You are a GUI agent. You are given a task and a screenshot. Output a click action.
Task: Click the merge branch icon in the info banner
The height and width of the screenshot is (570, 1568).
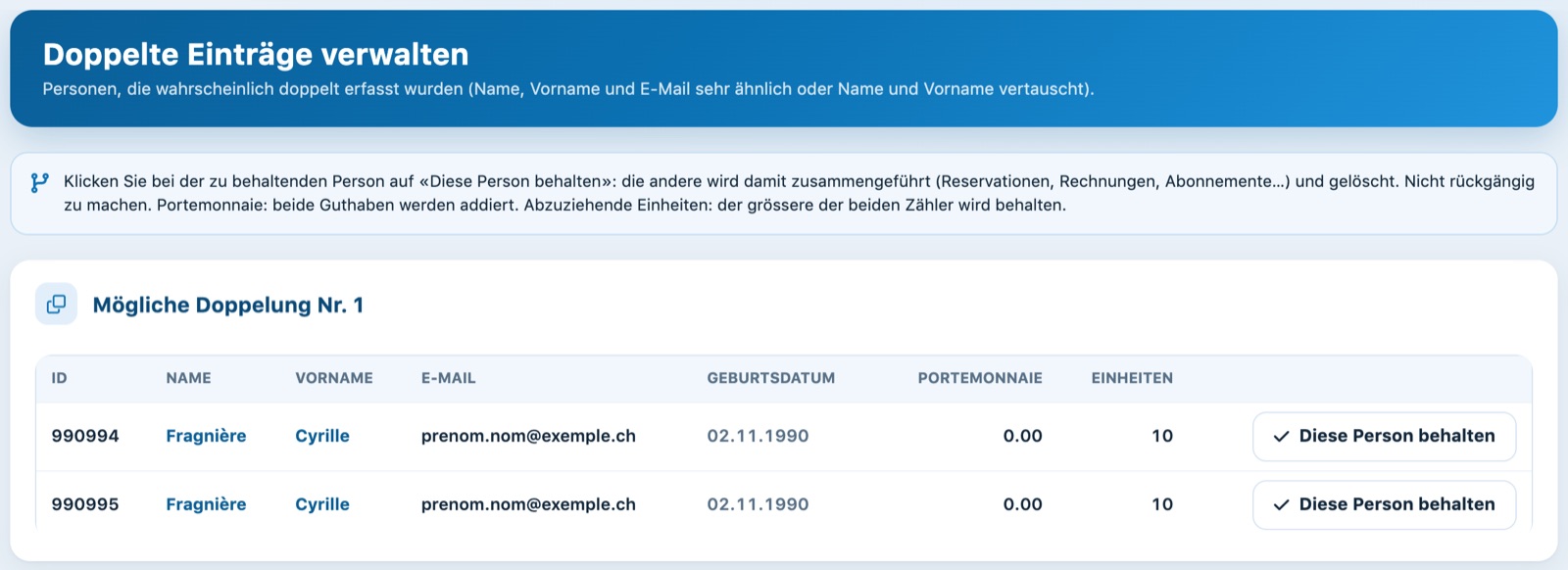[39, 182]
